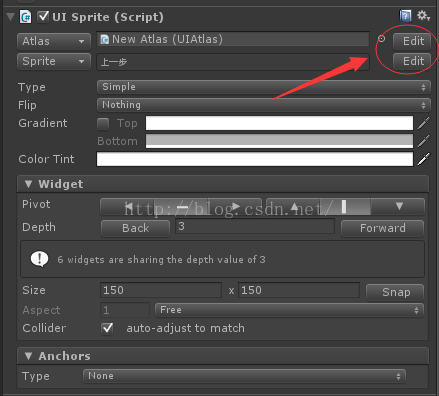Click the Size width field
439x396 pixels.
(x=161, y=290)
